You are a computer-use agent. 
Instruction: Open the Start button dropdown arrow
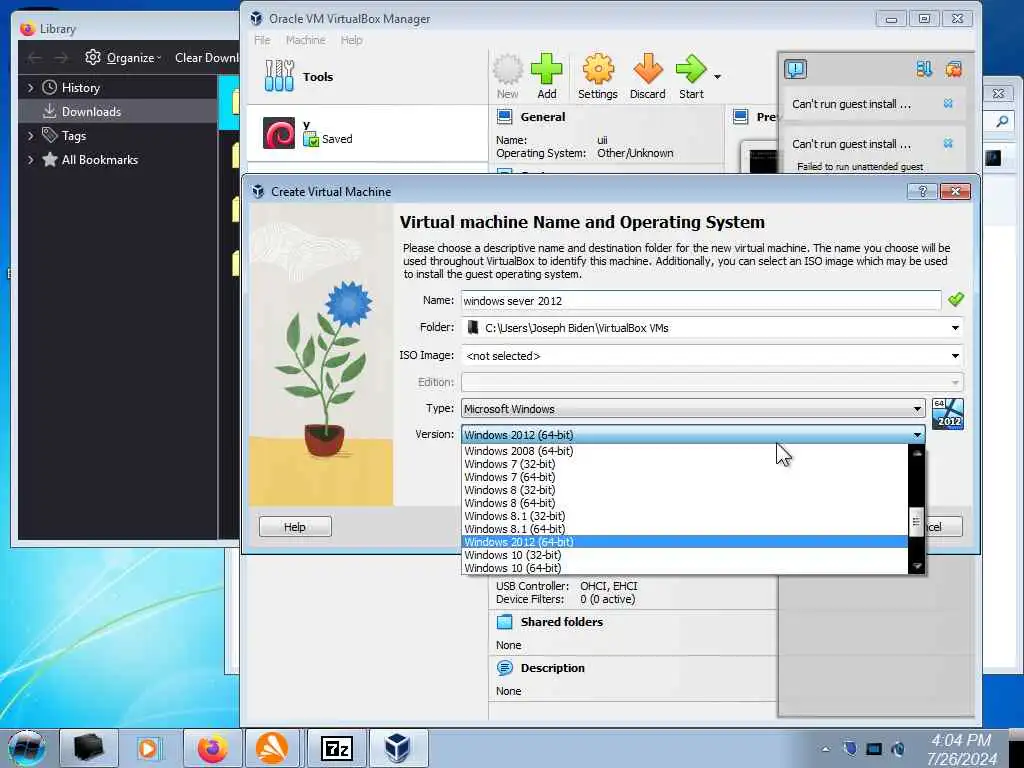(717, 76)
